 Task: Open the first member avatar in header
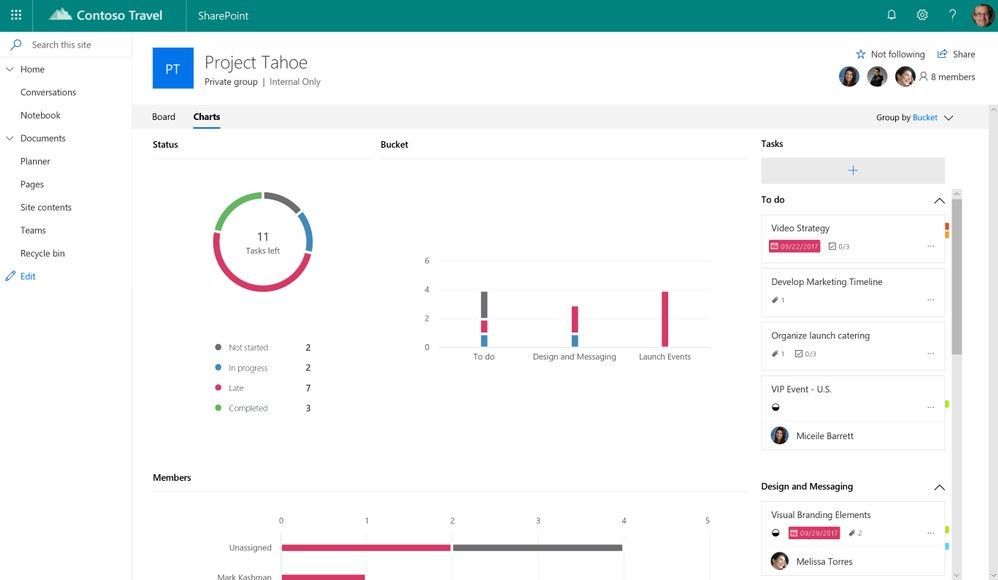848,76
